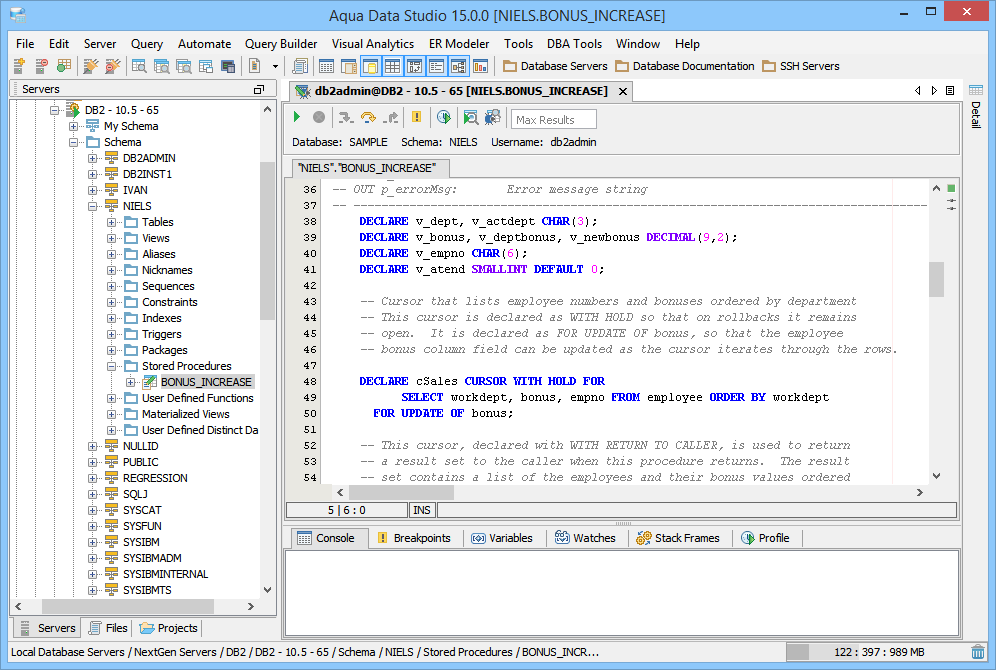Open the Database Servers toolbar shortcut

tap(555, 66)
